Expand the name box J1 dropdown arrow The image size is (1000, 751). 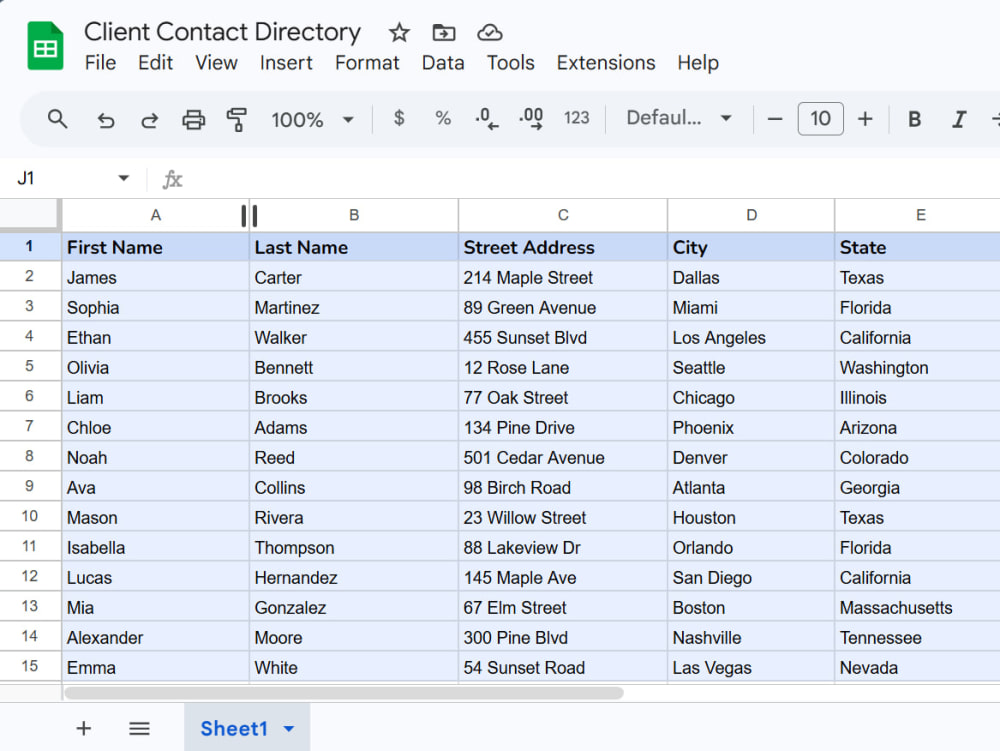124,178
